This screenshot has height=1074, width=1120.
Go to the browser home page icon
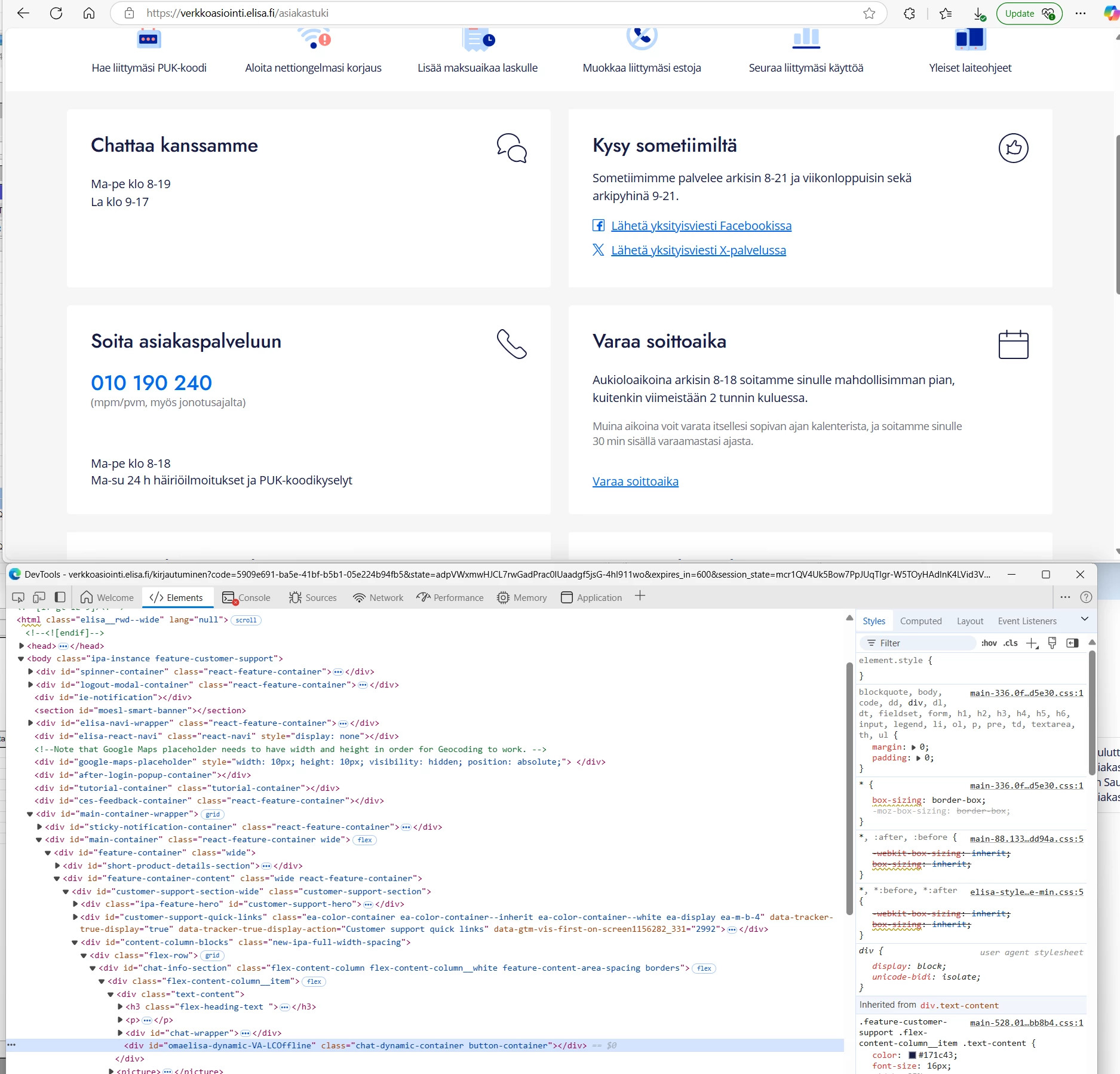tap(89, 13)
